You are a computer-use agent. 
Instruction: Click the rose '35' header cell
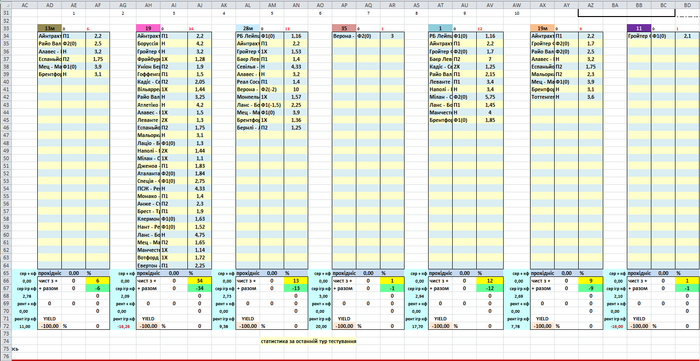point(344,28)
